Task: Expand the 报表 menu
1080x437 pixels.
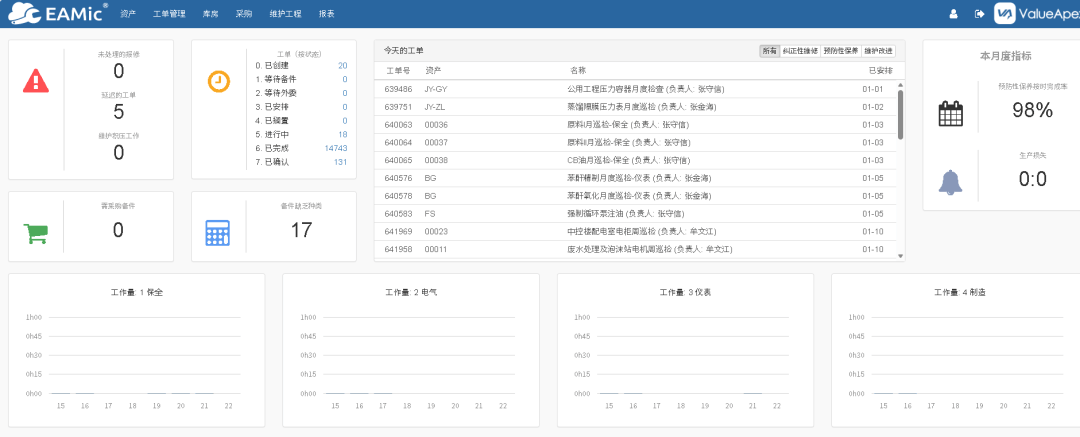Action: 327,14
